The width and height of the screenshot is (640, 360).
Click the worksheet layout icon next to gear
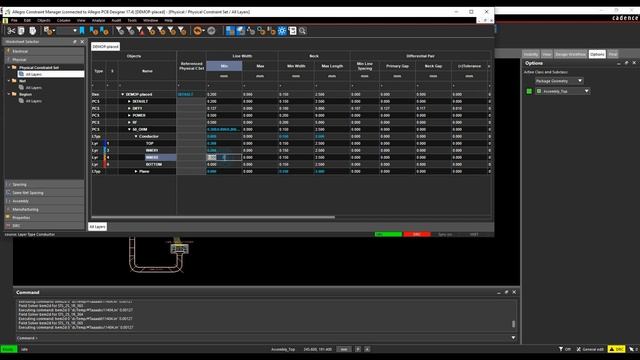pyautogui.click(x=292, y=31)
